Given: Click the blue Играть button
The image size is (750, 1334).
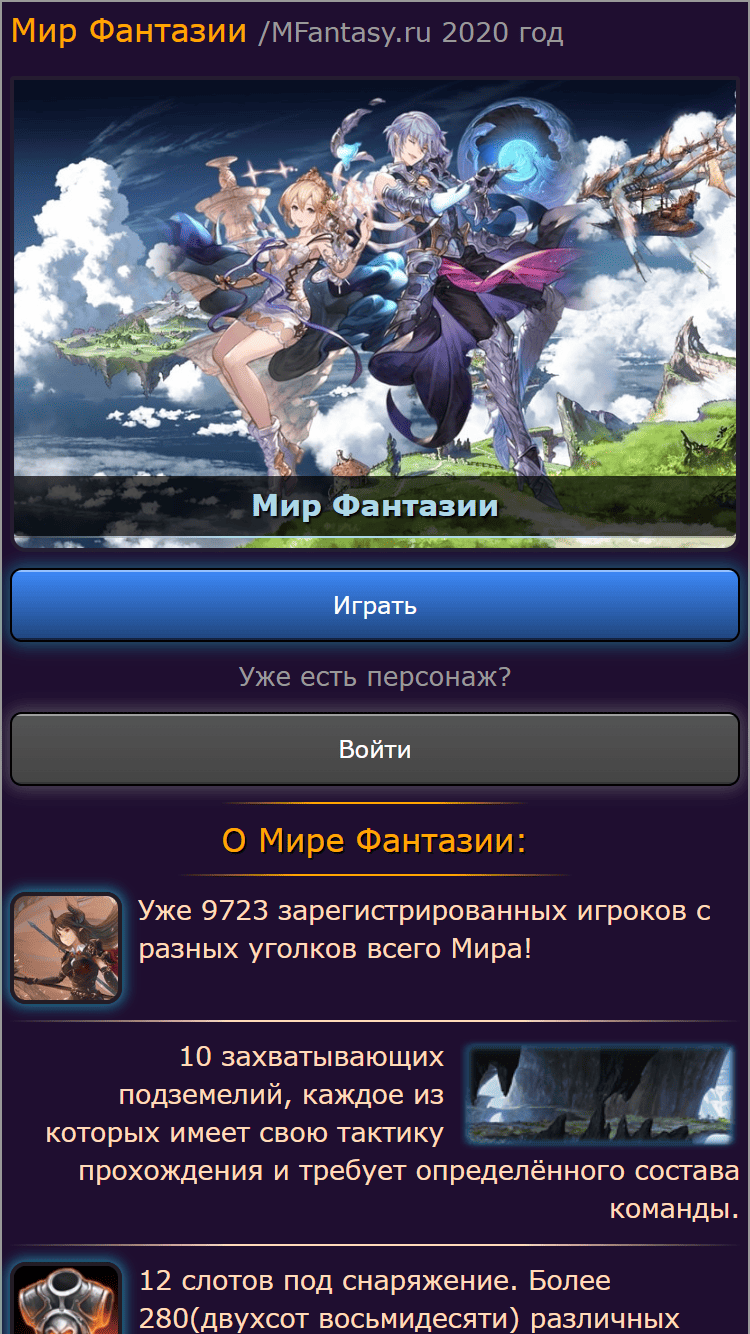Looking at the screenshot, I should pyautogui.click(x=375, y=605).
